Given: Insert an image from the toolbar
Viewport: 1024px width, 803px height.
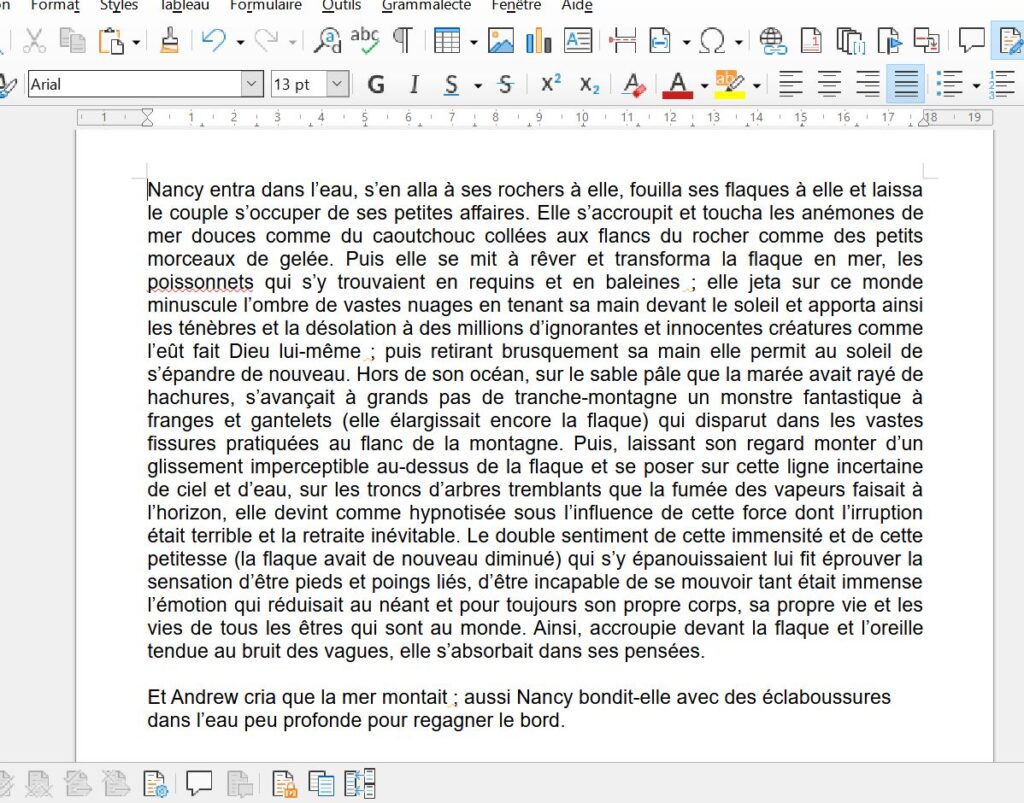Looking at the screenshot, I should (501, 41).
